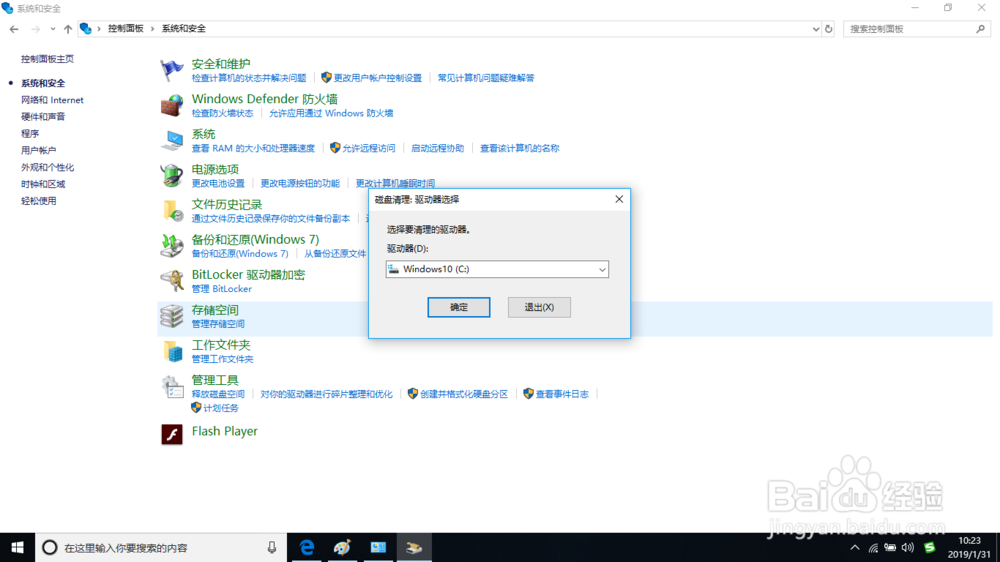Go up one level in address bar
The height and width of the screenshot is (562, 1000).
68,29
